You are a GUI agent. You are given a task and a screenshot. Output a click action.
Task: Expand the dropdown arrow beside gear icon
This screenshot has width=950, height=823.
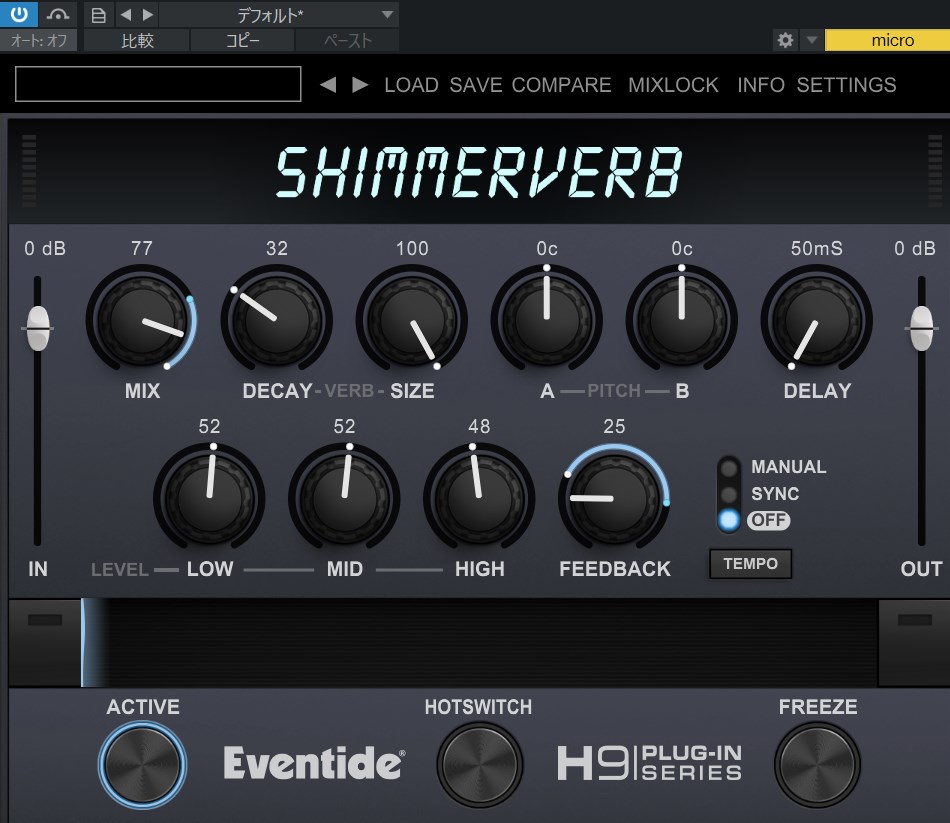click(x=811, y=40)
